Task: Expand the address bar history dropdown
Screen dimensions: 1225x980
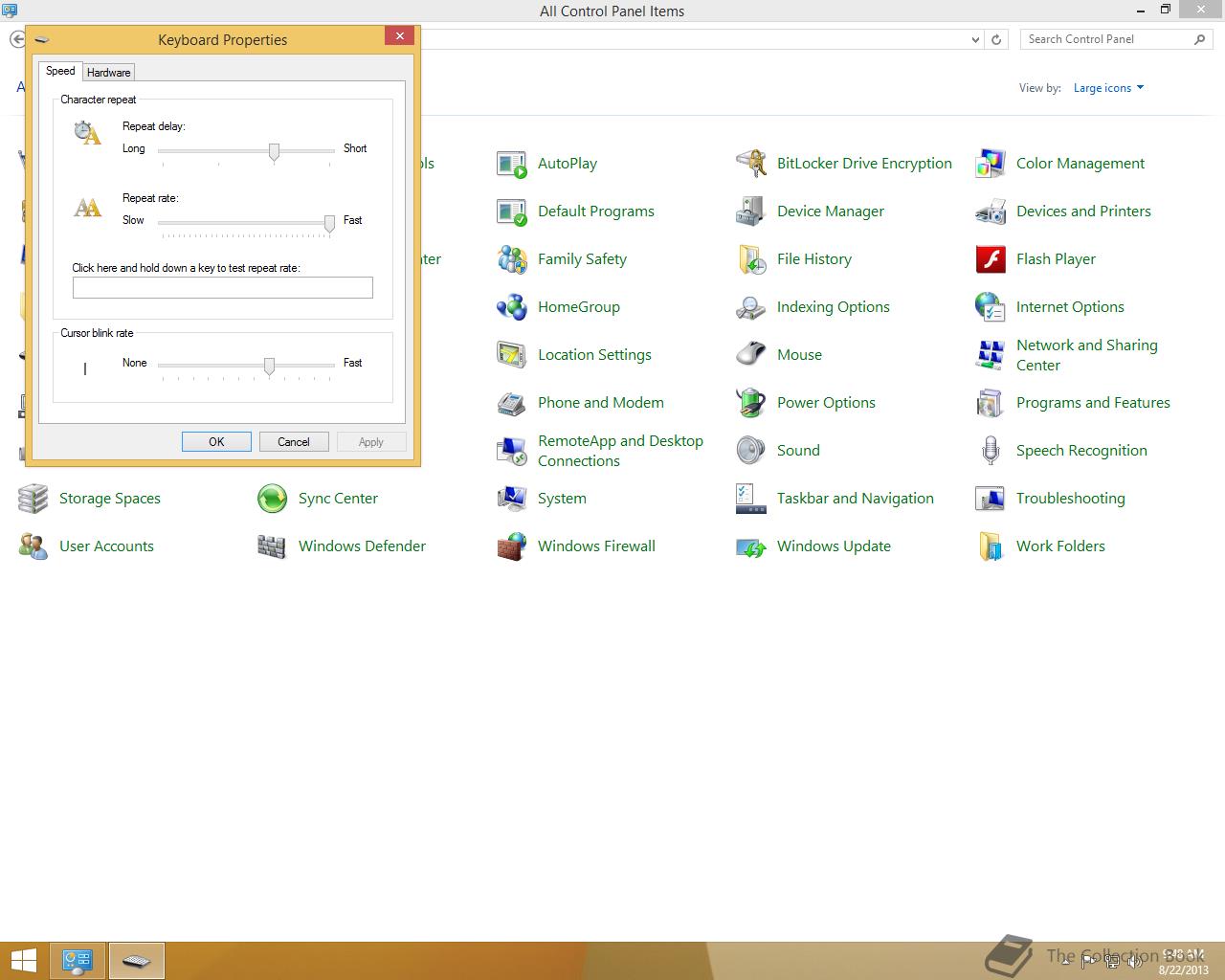Action: pyautogui.click(x=975, y=40)
